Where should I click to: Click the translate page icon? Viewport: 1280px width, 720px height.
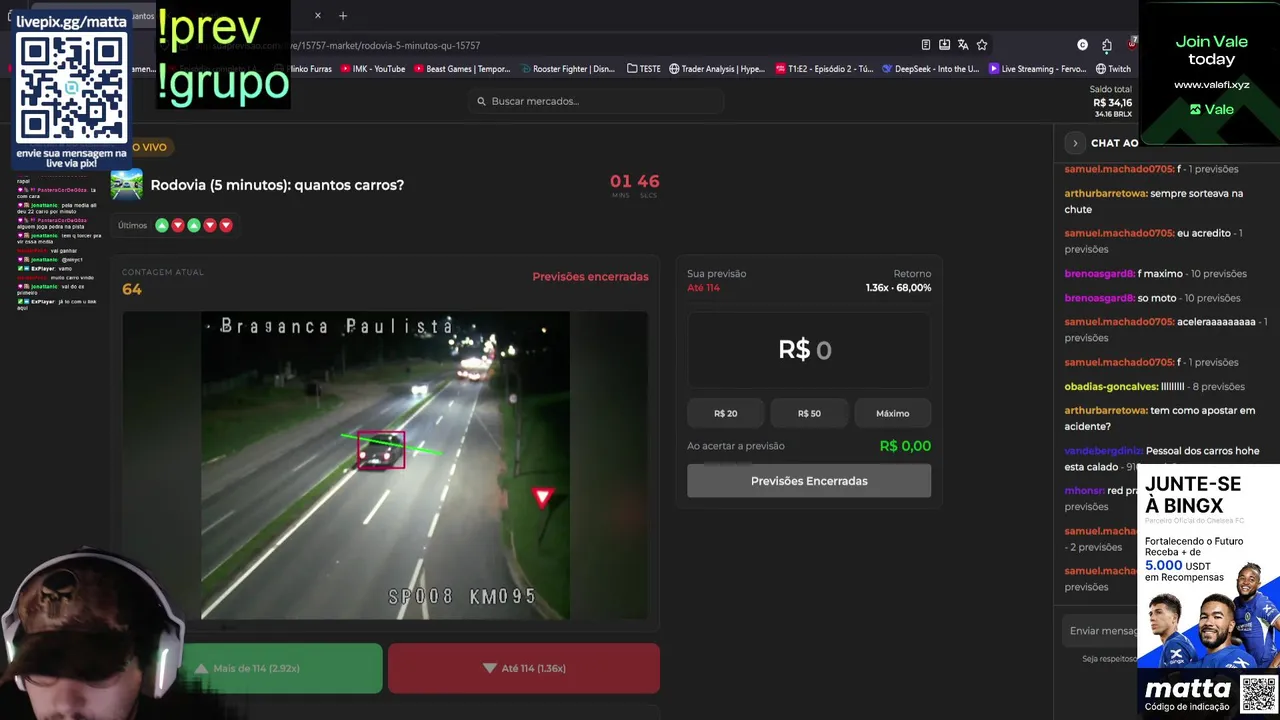(963, 45)
